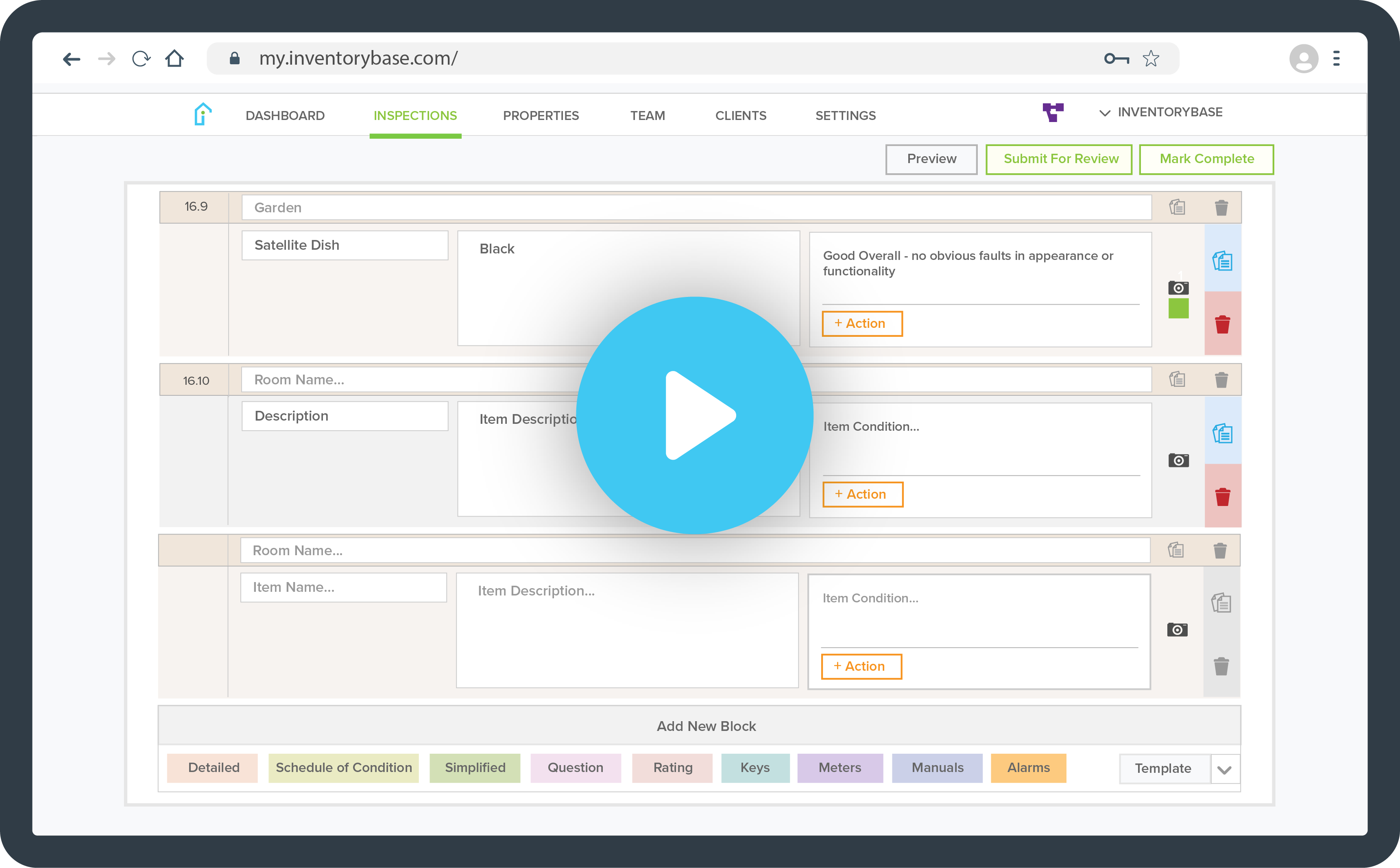The image size is (1400, 868).
Task: Switch to the PROPERTIES tab
Action: (x=541, y=116)
